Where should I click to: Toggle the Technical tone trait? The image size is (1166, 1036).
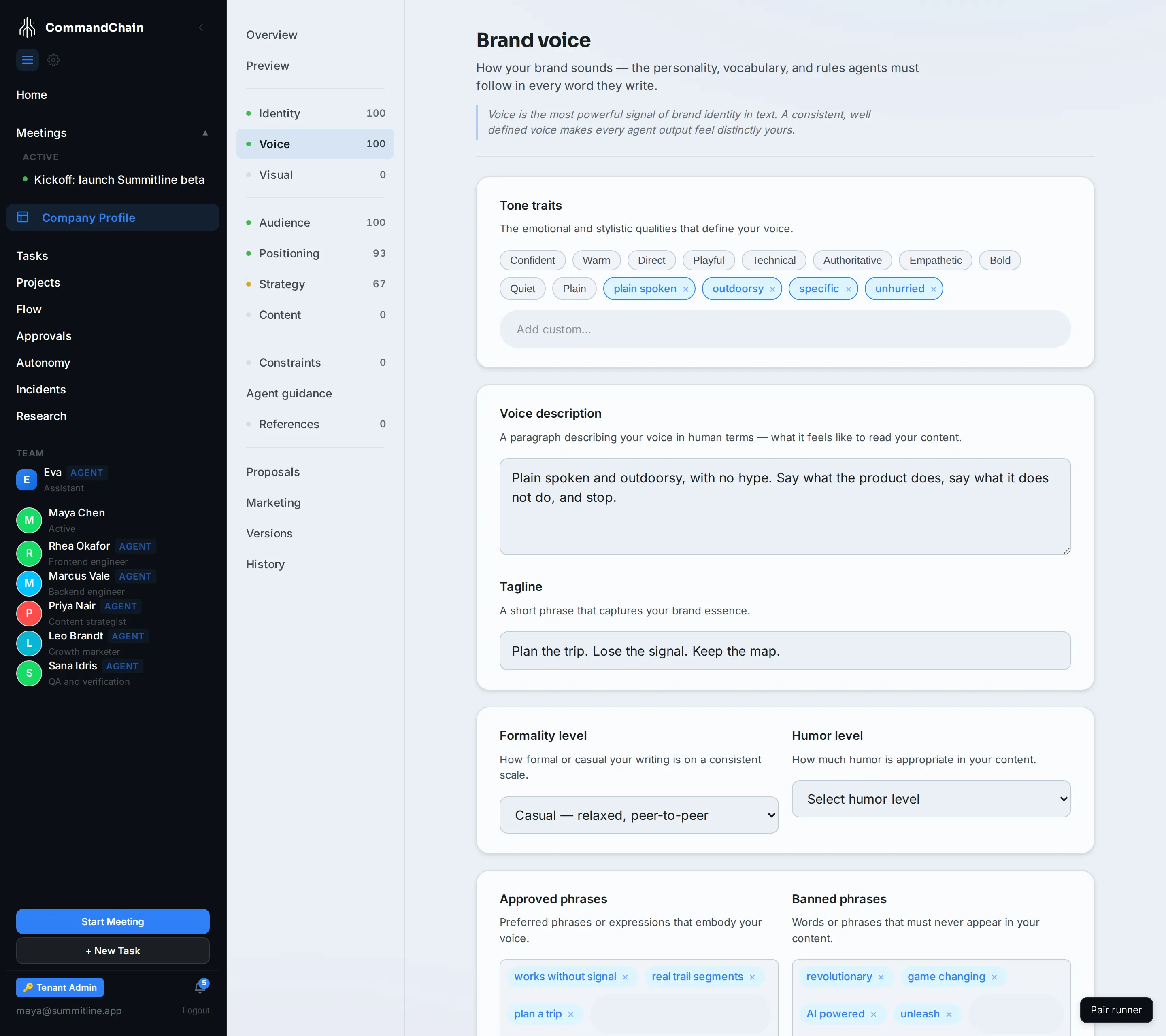(774, 260)
